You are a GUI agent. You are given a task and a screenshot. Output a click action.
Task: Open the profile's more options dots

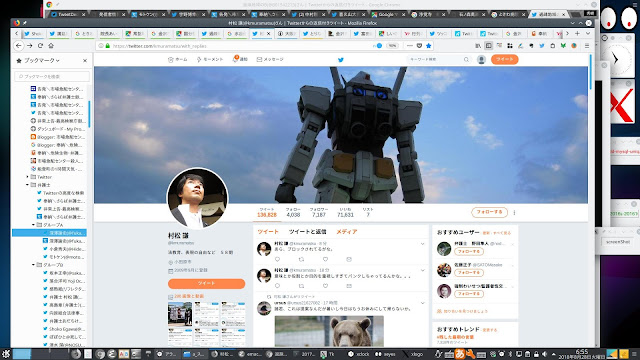click(x=514, y=212)
